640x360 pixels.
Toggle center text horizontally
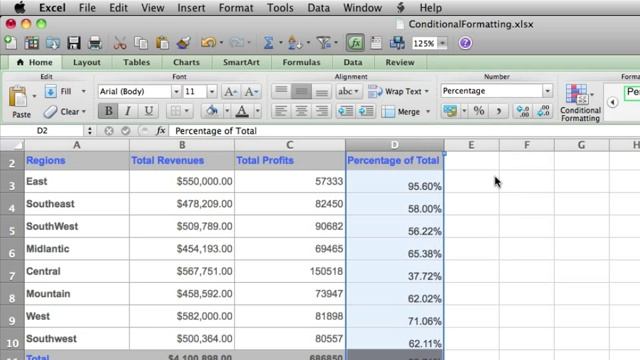301,111
